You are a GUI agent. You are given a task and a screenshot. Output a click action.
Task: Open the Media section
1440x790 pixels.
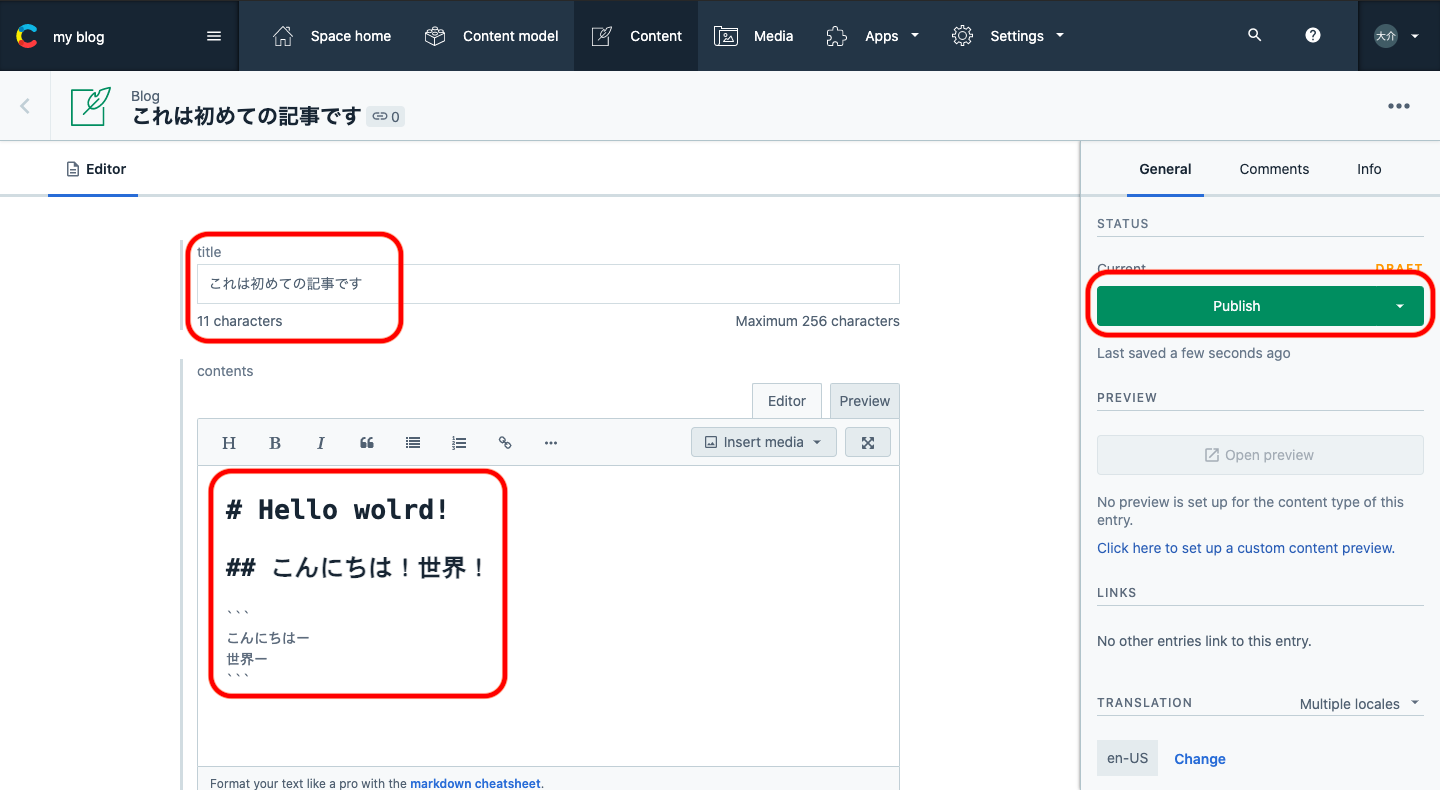pyautogui.click(x=754, y=36)
